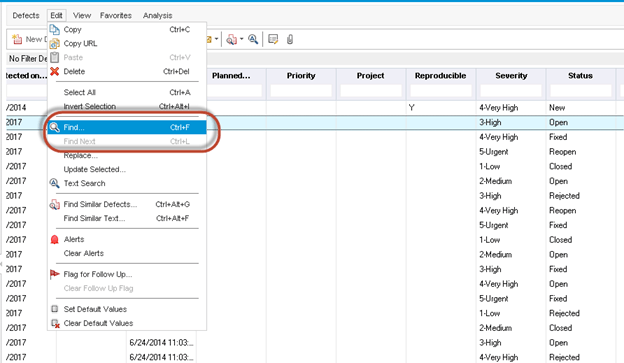Viewport: 624px width, 363px height.
Task: Click the Find Similar Defects toolbar icon
Action: tap(232, 39)
